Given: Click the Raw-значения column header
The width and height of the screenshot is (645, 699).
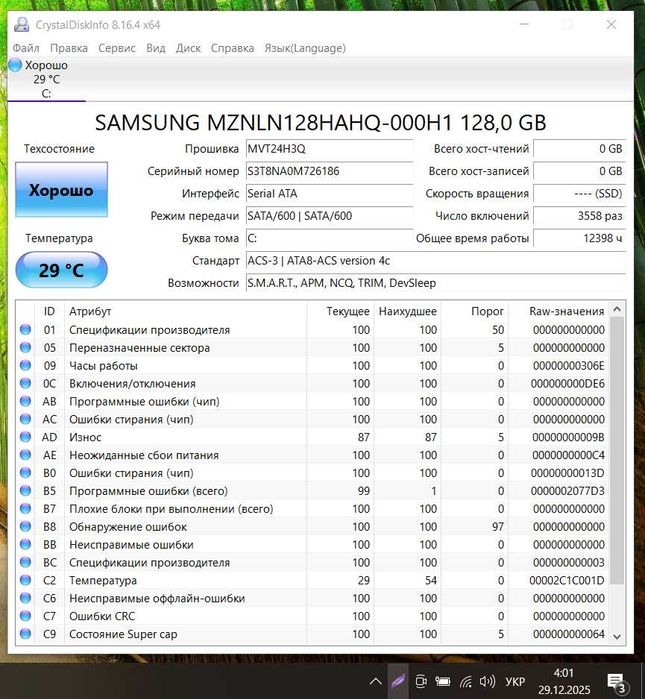Looking at the screenshot, I should click(567, 311).
